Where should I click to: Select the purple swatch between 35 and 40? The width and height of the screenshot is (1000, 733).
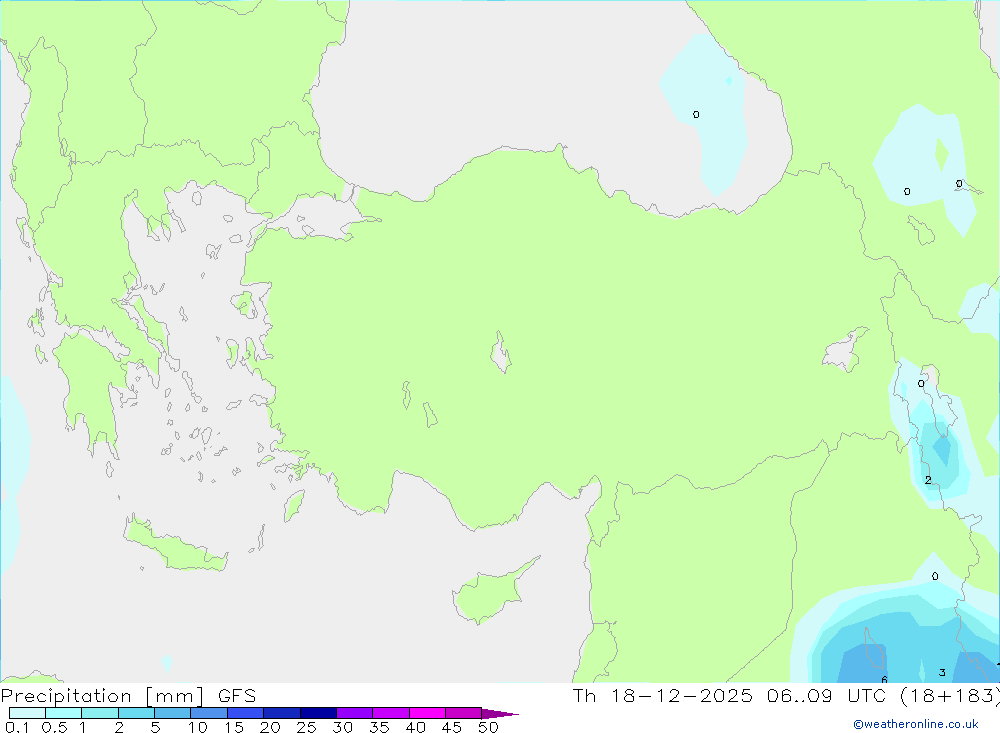pyautogui.click(x=391, y=713)
